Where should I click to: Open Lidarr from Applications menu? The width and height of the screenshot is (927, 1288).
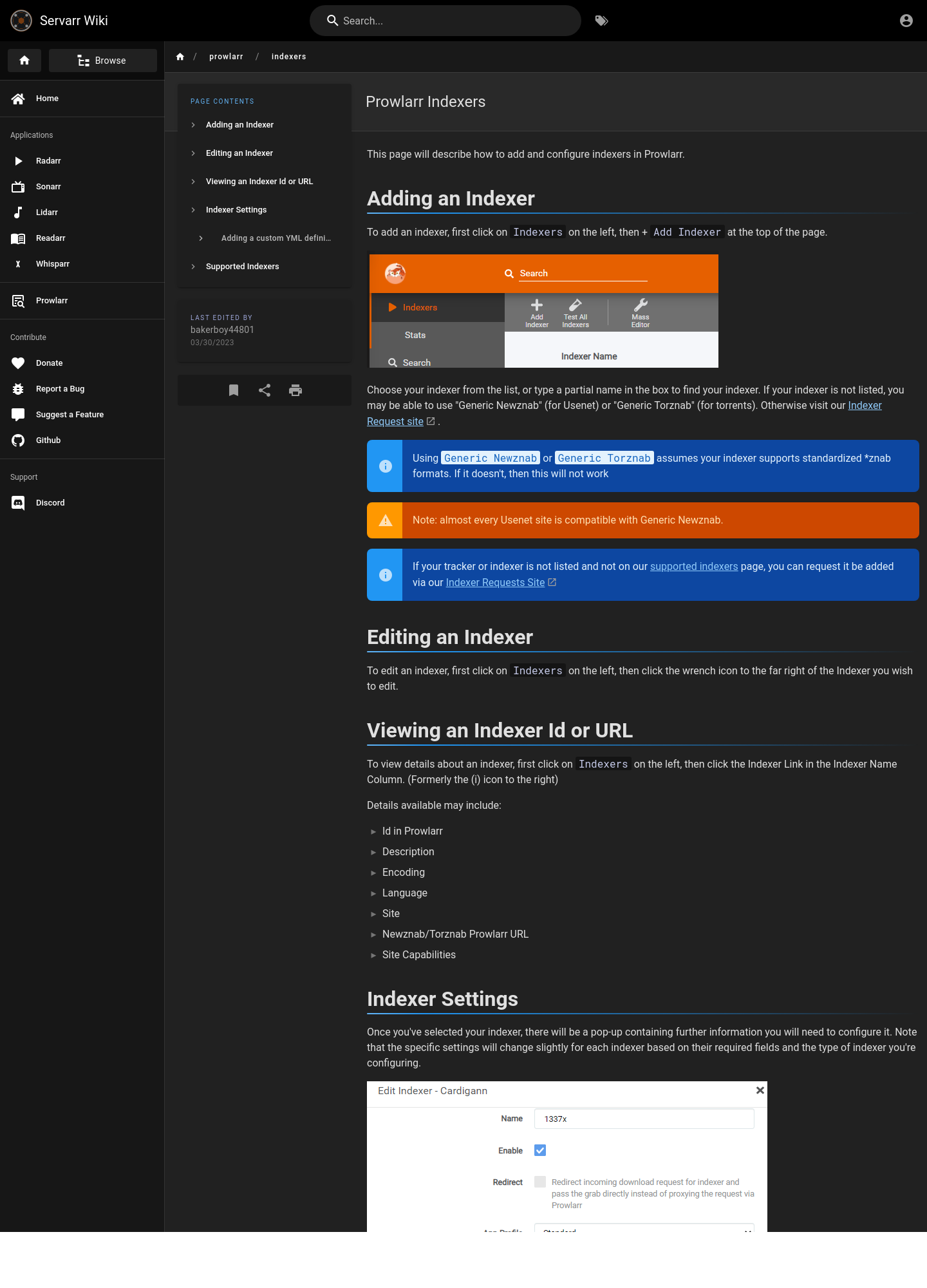click(x=82, y=213)
